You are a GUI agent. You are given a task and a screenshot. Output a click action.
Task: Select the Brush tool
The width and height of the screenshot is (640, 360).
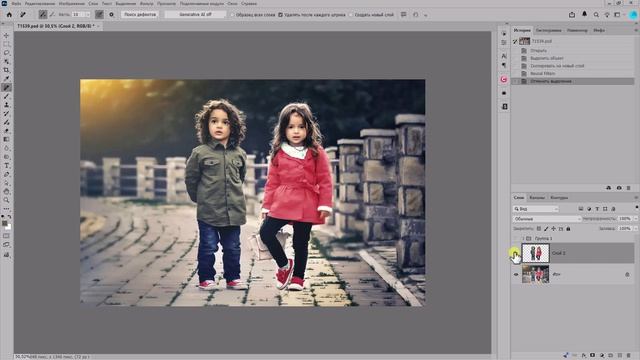[6, 96]
